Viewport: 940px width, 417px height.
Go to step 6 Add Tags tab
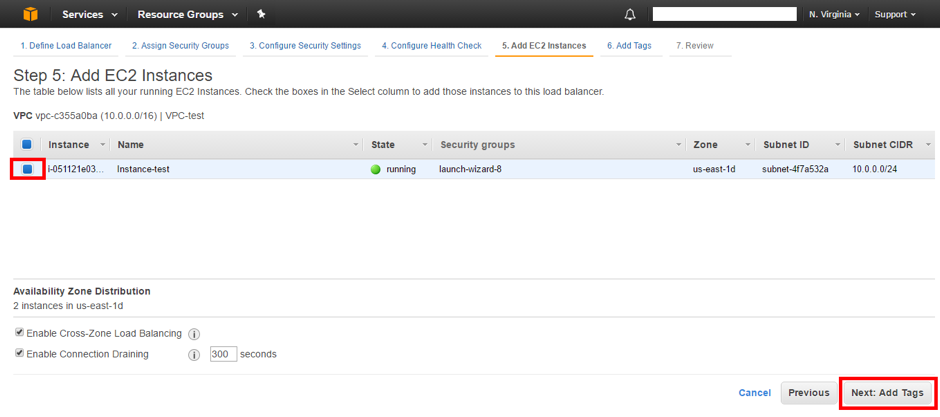[x=629, y=46]
